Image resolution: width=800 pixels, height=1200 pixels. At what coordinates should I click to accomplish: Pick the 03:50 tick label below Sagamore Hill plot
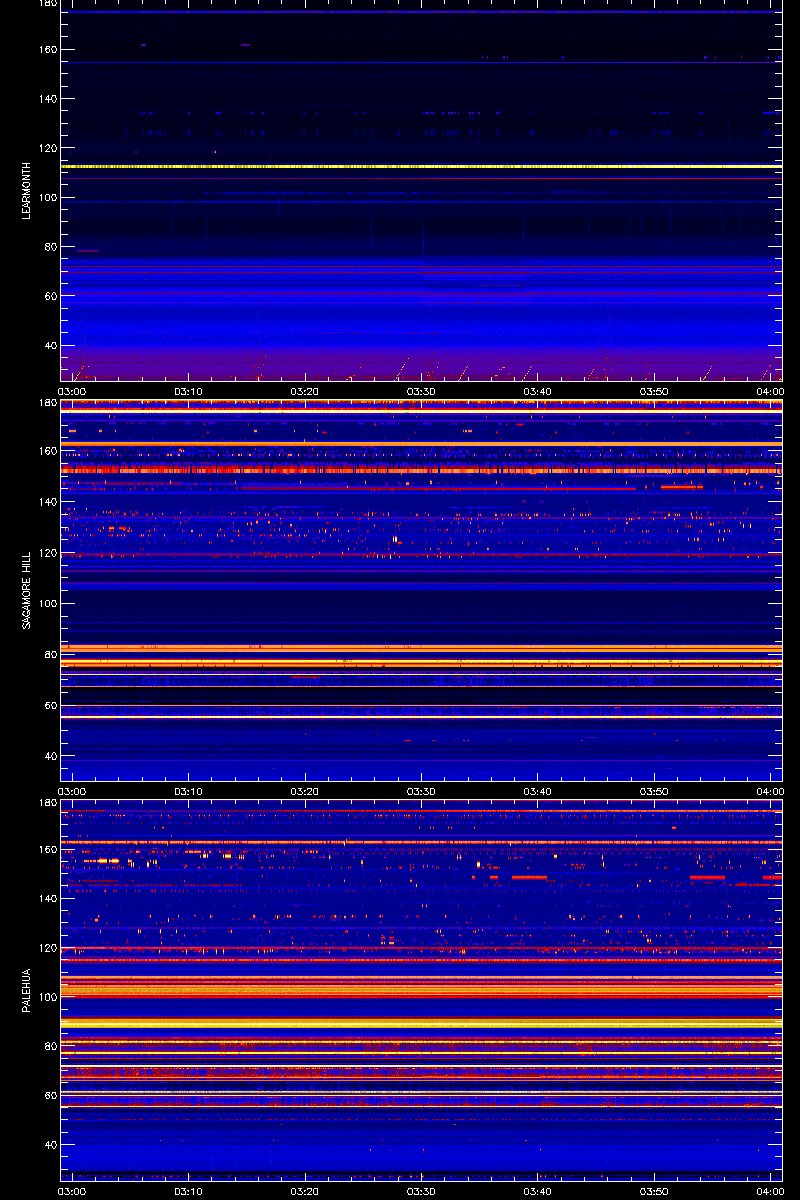click(653, 791)
